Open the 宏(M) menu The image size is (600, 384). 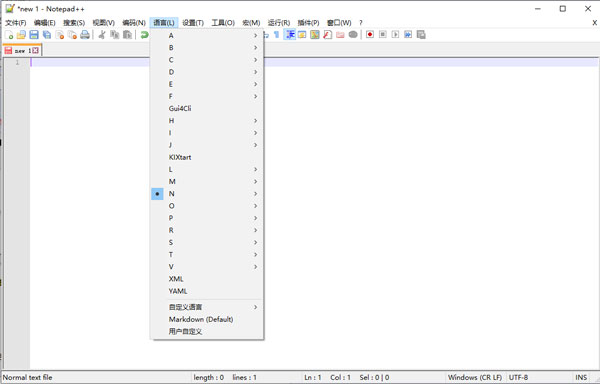coord(251,23)
